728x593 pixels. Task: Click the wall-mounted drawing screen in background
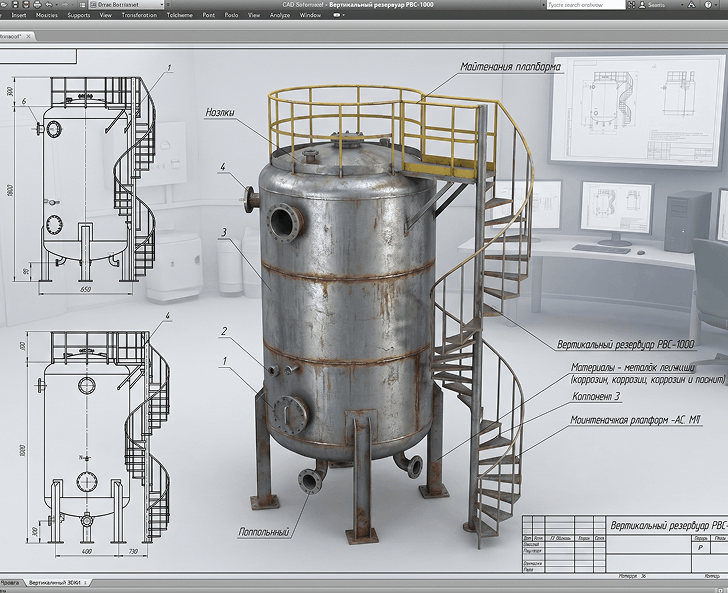(x=636, y=110)
